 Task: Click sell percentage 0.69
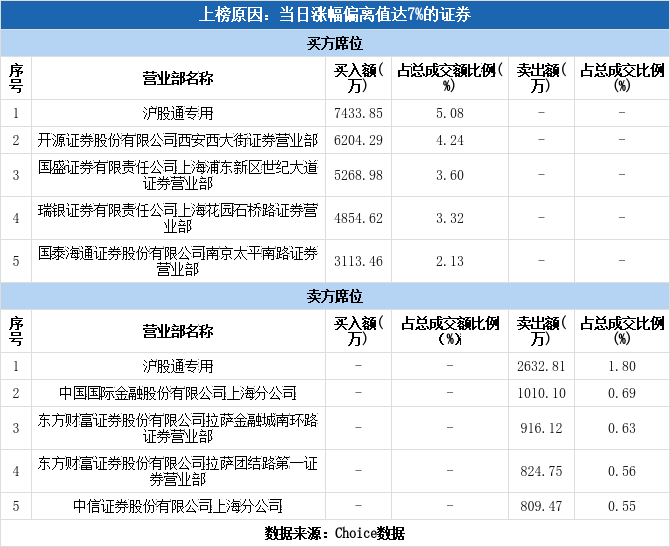point(622,393)
